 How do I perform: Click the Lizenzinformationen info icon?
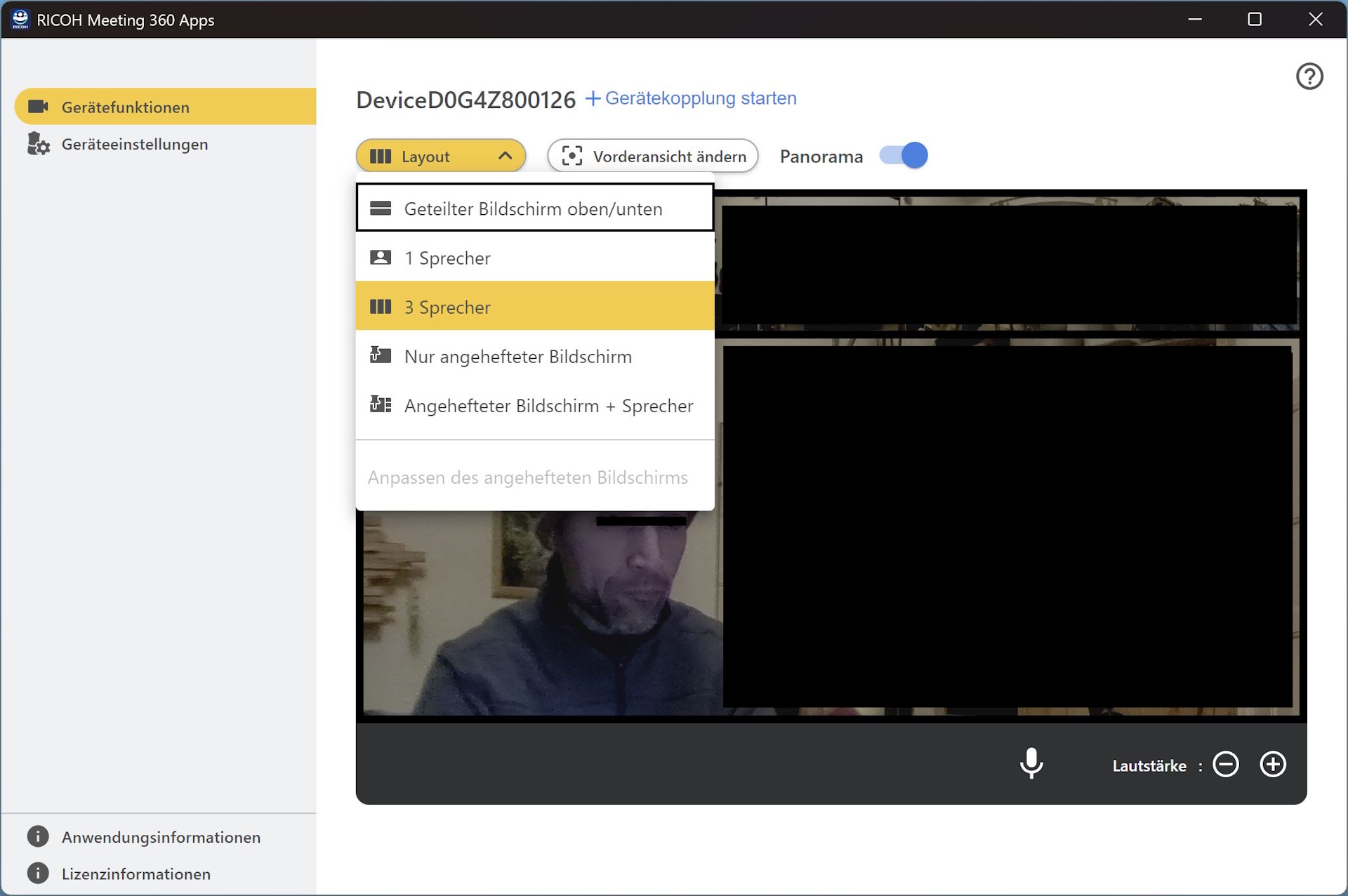click(x=38, y=873)
